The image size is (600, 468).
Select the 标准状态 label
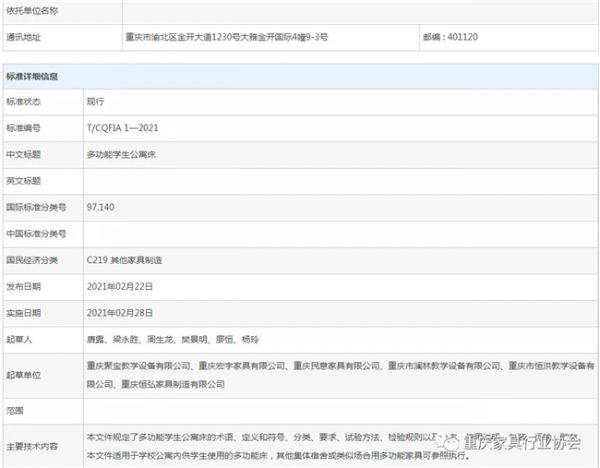23,102
